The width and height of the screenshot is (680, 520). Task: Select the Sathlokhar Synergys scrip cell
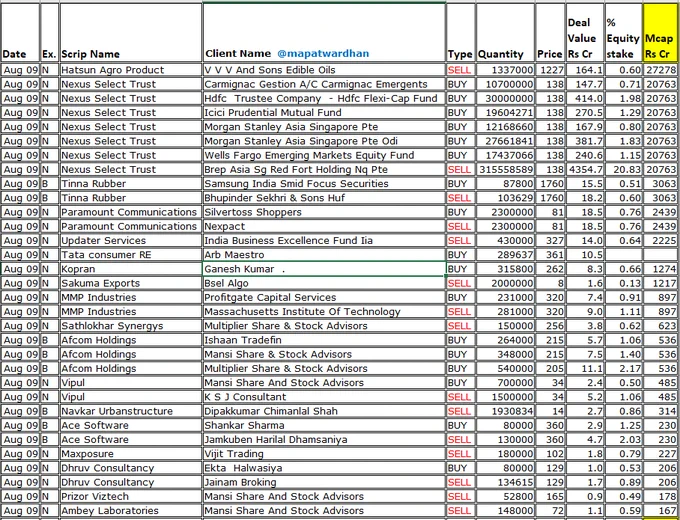(131, 326)
